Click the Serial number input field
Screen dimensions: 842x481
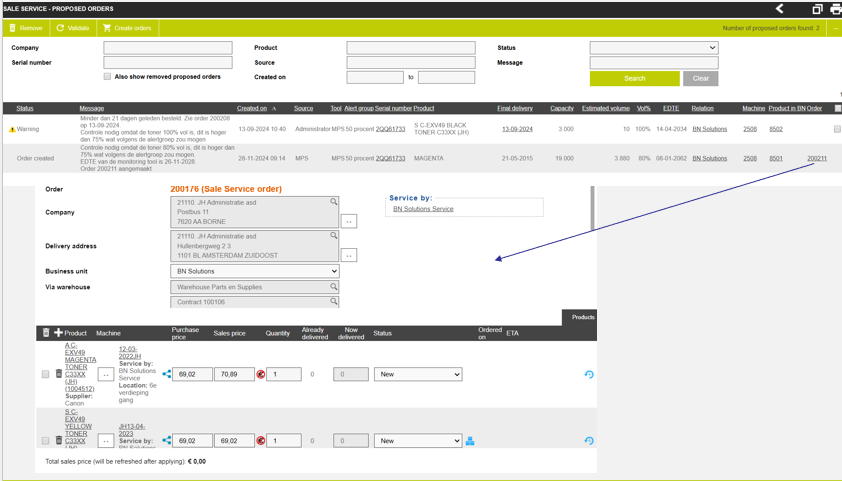168,63
